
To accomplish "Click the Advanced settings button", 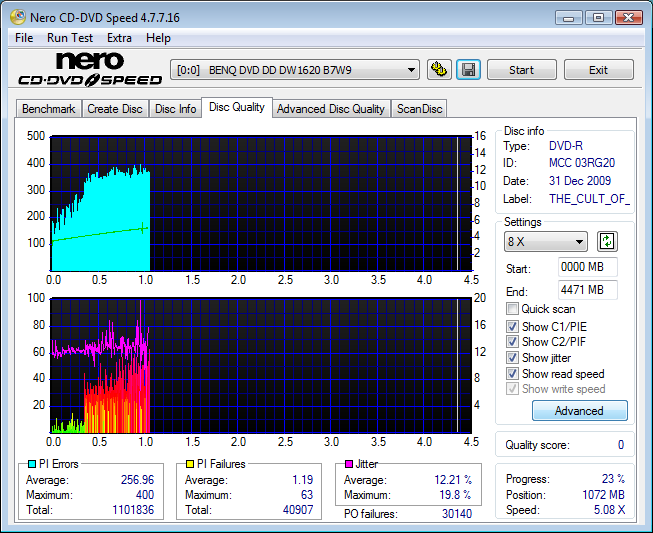I will point(579,411).
